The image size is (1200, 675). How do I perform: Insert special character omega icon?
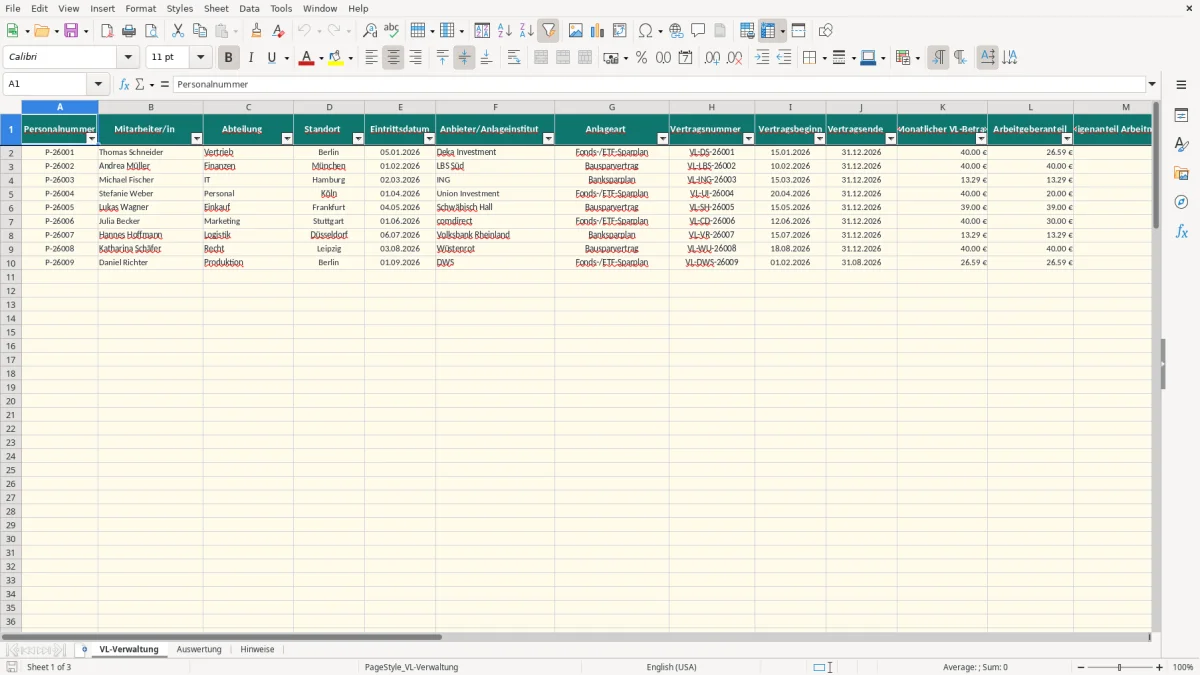tap(645, 31)
